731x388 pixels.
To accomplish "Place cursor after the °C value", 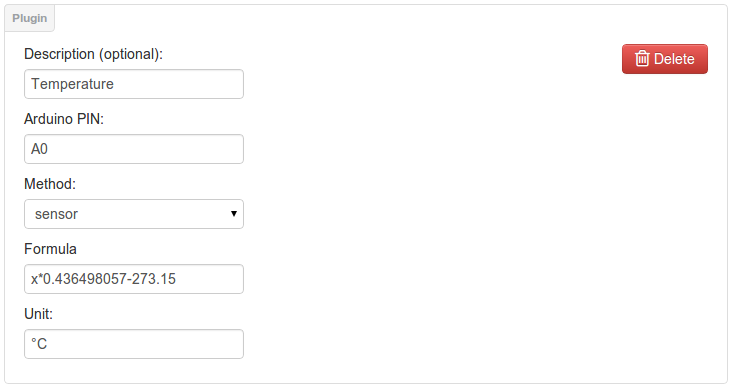I will click(x=48, y=344).
